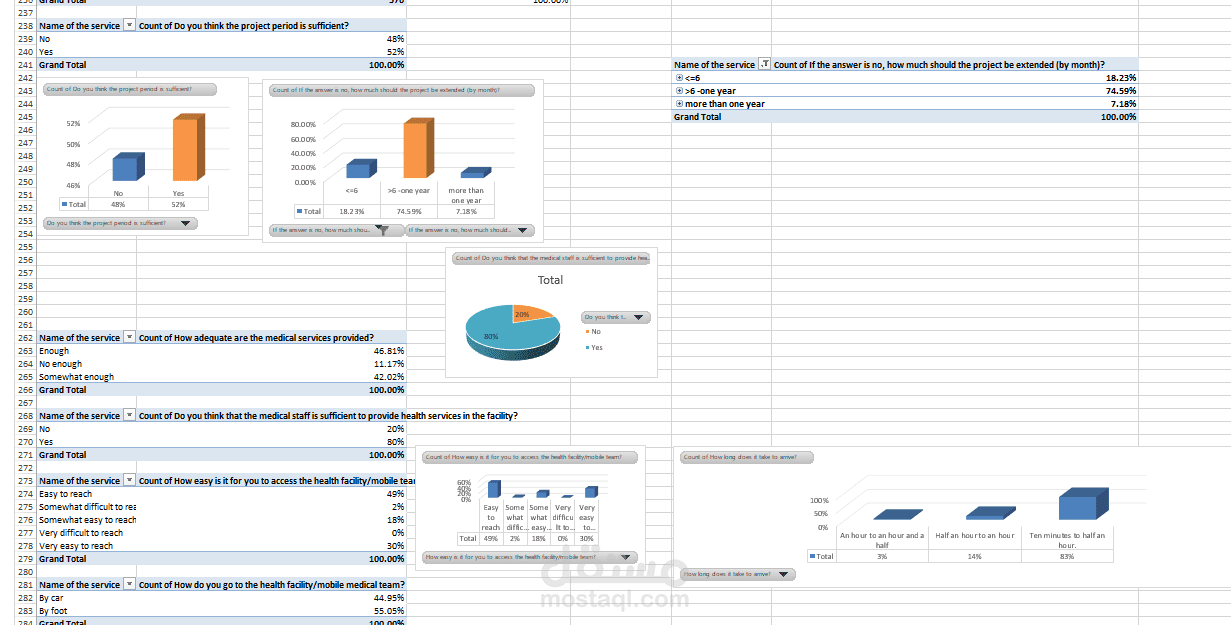Open 'How easy is it' access chart field dropdown
Image resolution: width=1231 pixels, height=625 pixels.
tap(529, 557)
